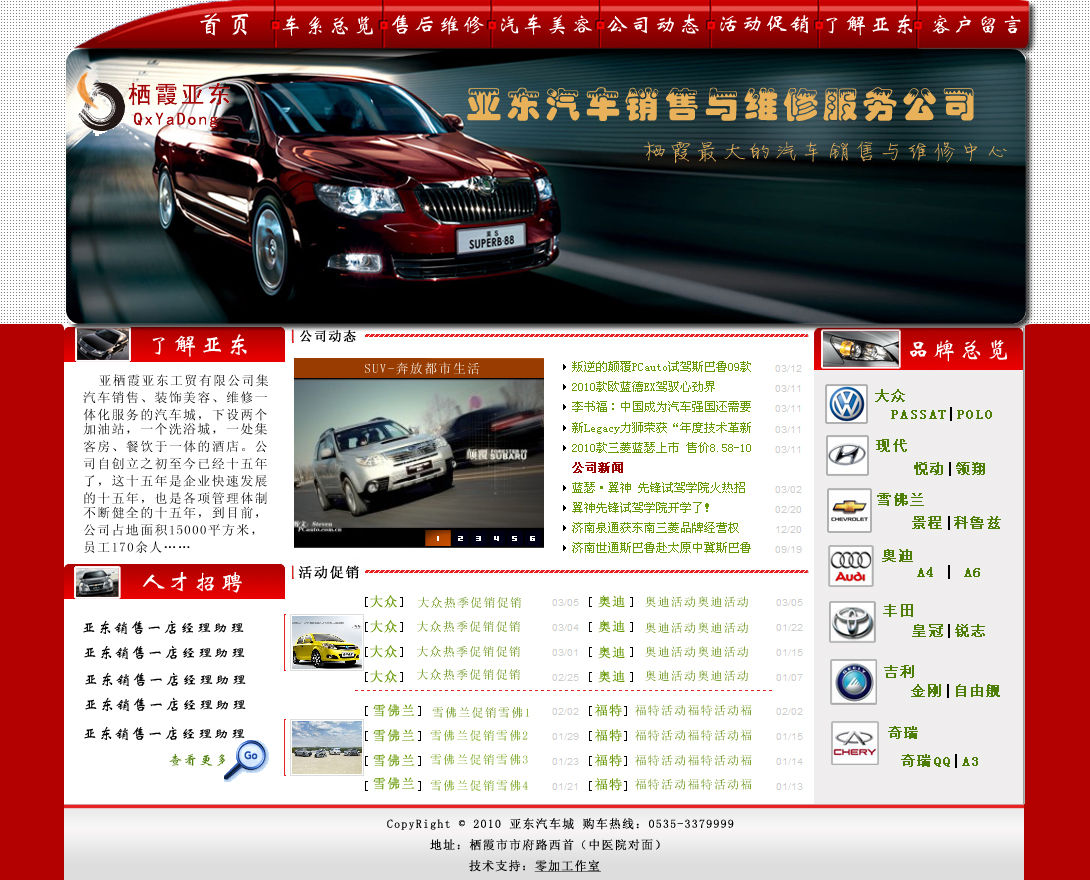This screenshot has width=1090, height=880.
Task: Open news link starting with 李书福
Action: [661, 407]
